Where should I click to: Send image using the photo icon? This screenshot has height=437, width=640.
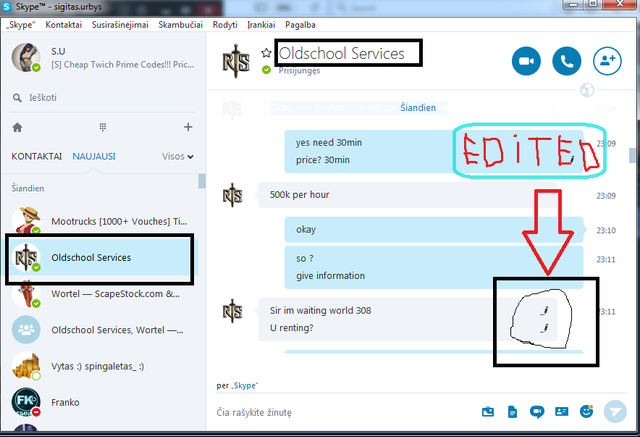(x=488, y=412)
